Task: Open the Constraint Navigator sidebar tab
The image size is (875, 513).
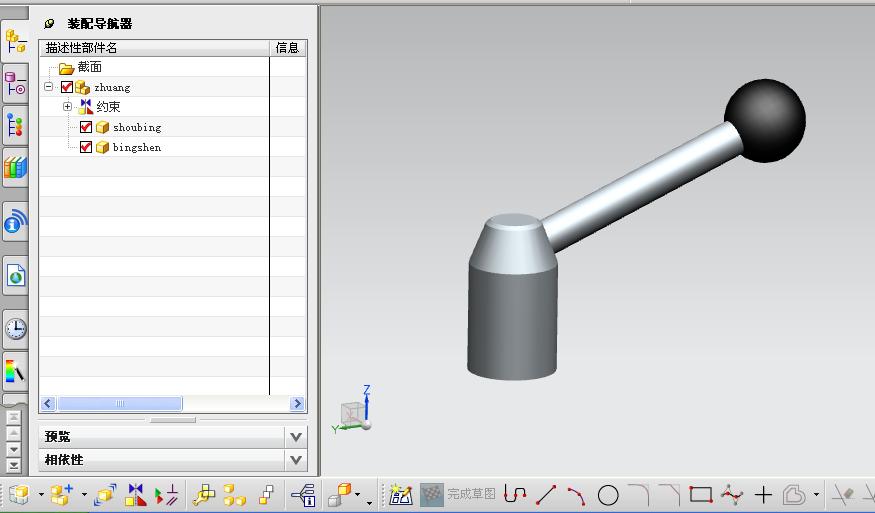Action: [x=15, y=84]
